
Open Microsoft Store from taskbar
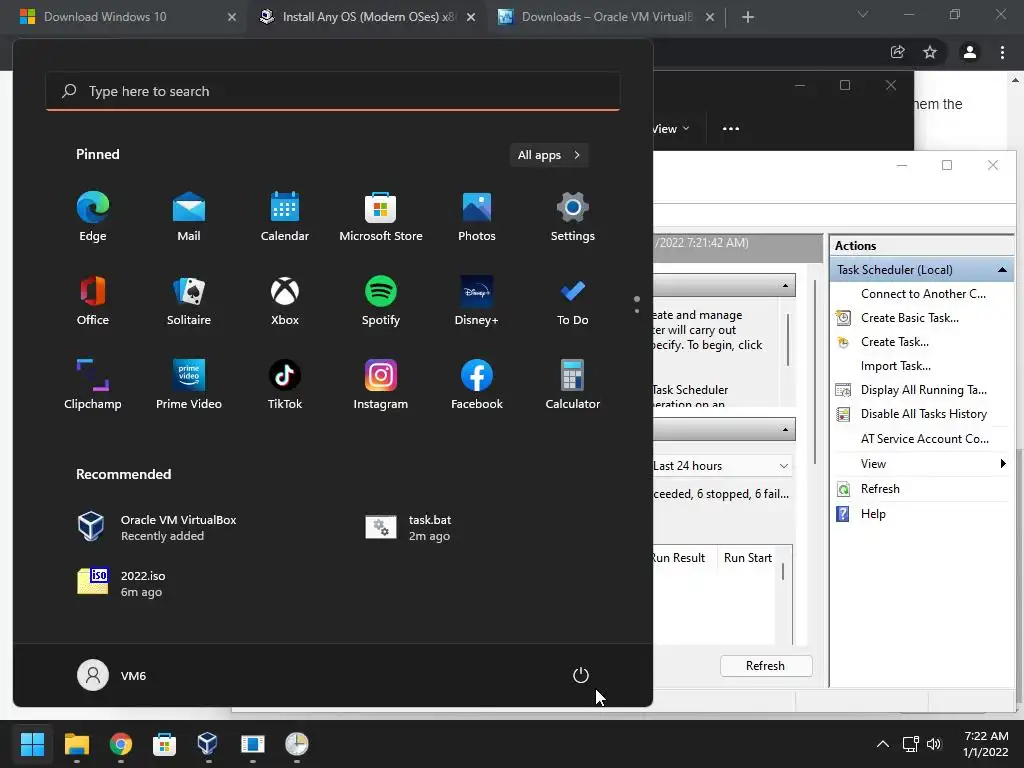tap(165, 744)
